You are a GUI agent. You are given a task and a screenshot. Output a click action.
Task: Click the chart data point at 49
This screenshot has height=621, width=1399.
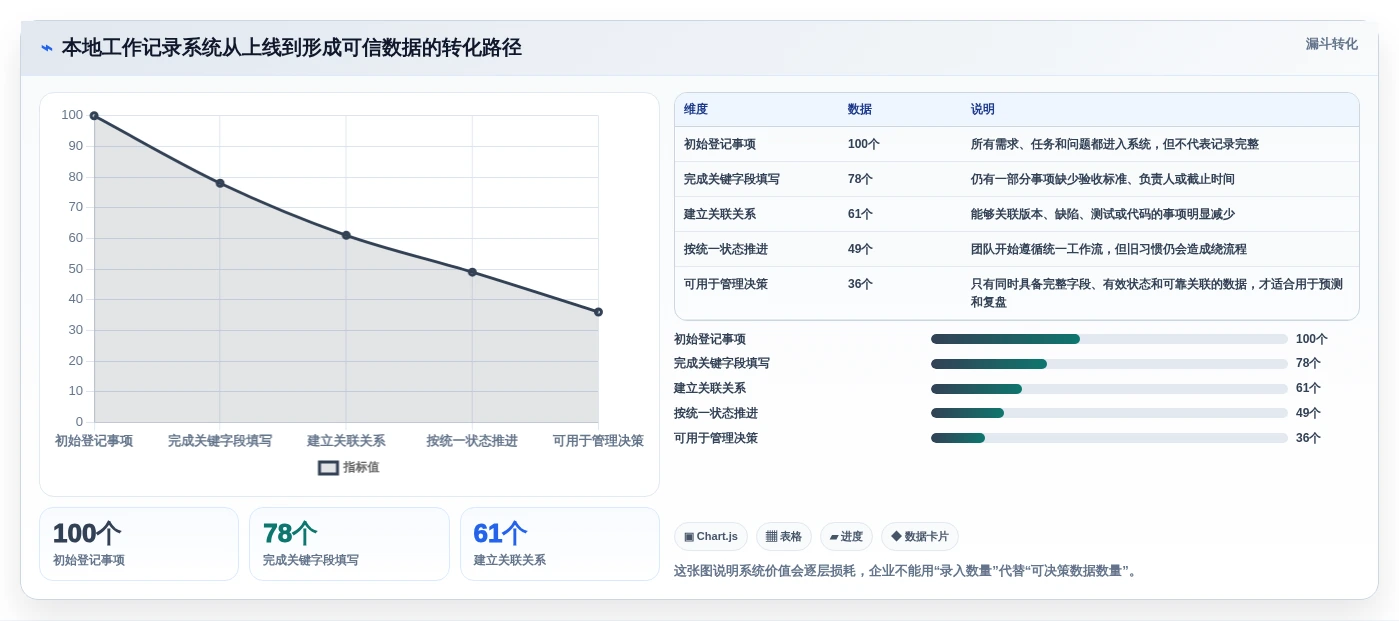pyautogui.click(x=472, y=272)
